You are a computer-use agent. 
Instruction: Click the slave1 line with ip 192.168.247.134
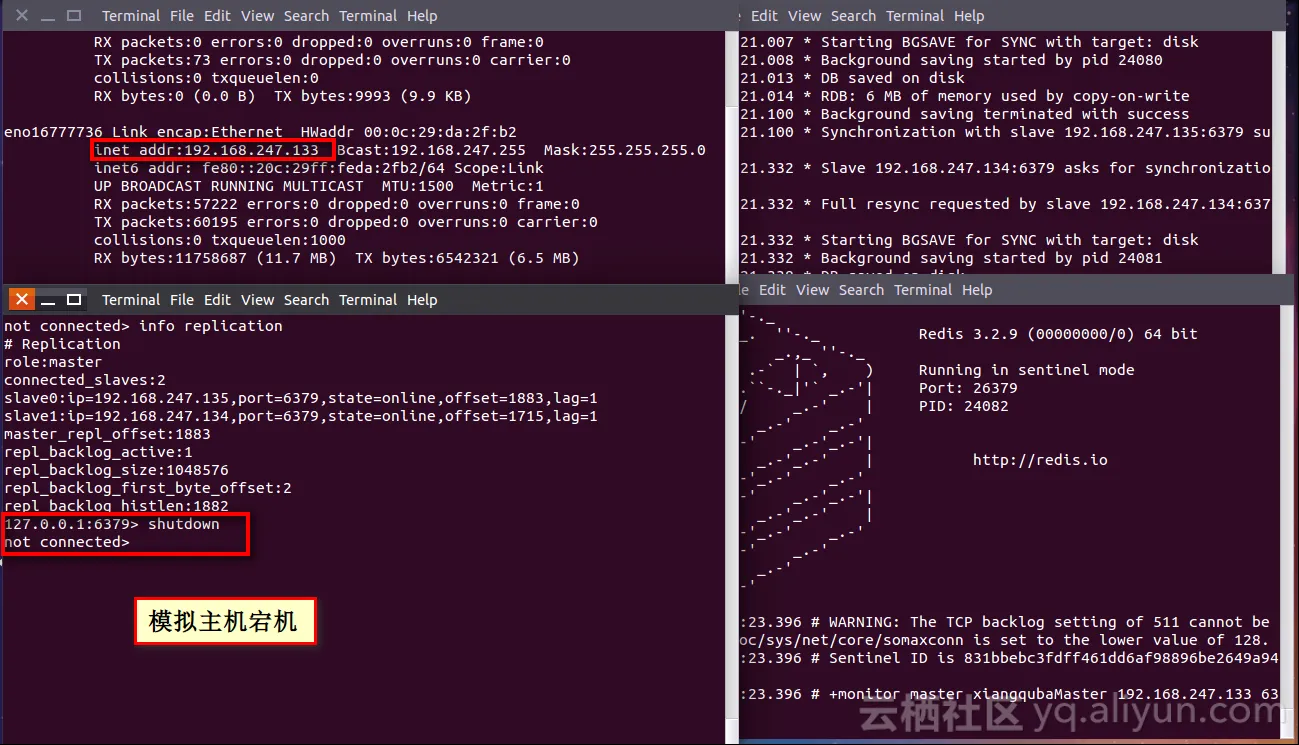(x=301, y=416)
